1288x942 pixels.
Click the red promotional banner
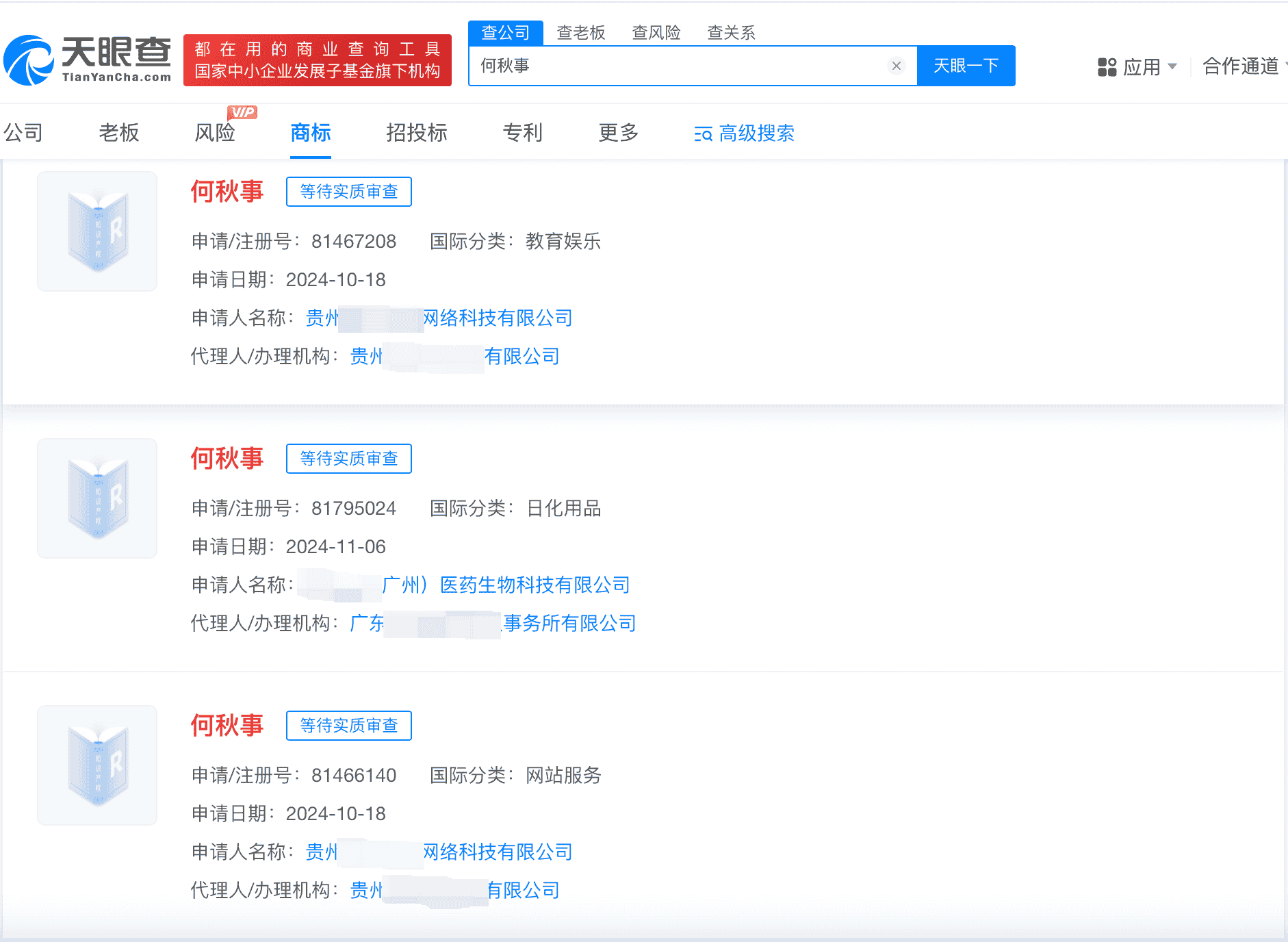coord(317,60)
